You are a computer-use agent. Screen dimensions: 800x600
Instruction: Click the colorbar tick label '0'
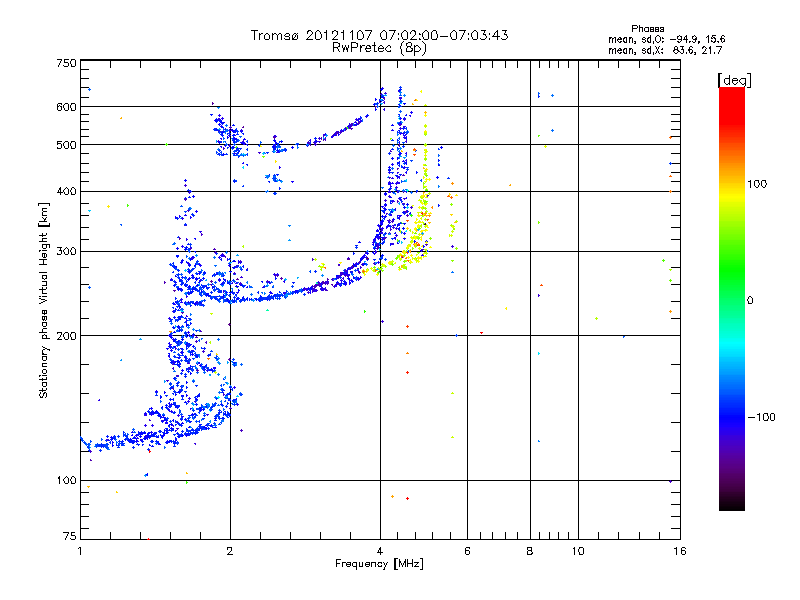(750, 301)
